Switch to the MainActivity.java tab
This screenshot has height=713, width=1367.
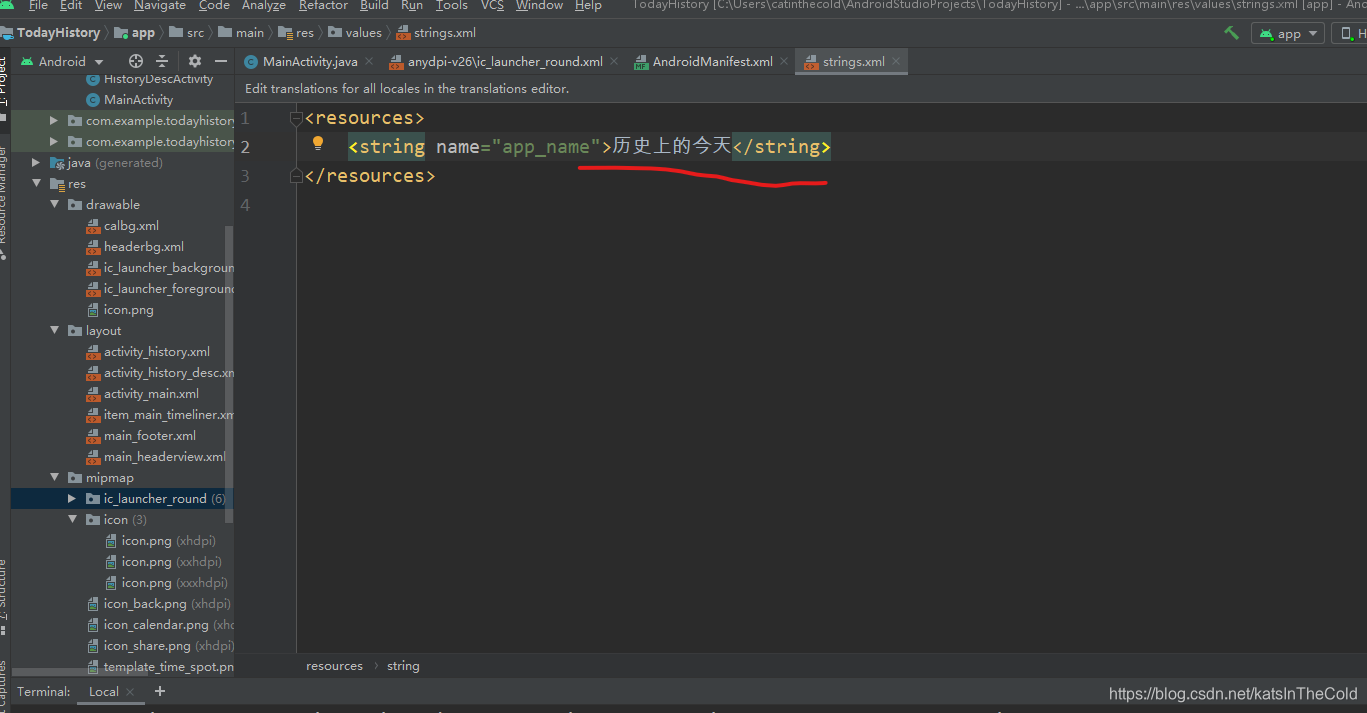pos(309,61)
